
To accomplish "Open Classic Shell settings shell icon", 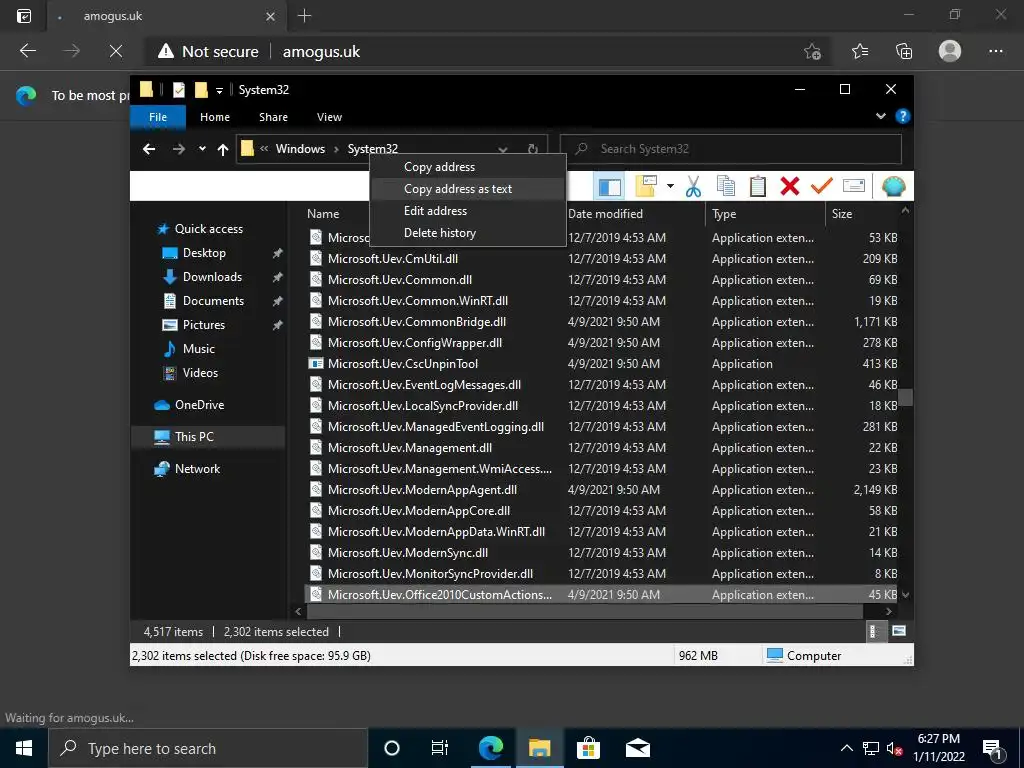I will (893, 186).
